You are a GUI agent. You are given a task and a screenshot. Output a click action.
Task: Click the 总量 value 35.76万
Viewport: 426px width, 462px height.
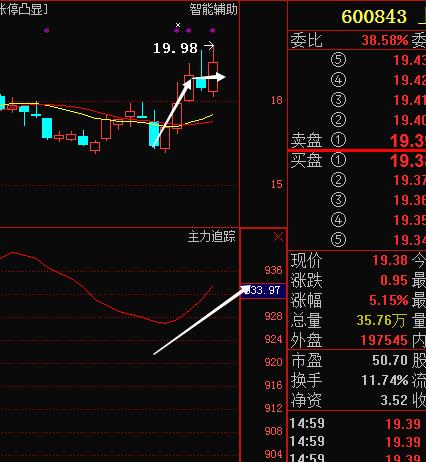[x=381, y=320]
